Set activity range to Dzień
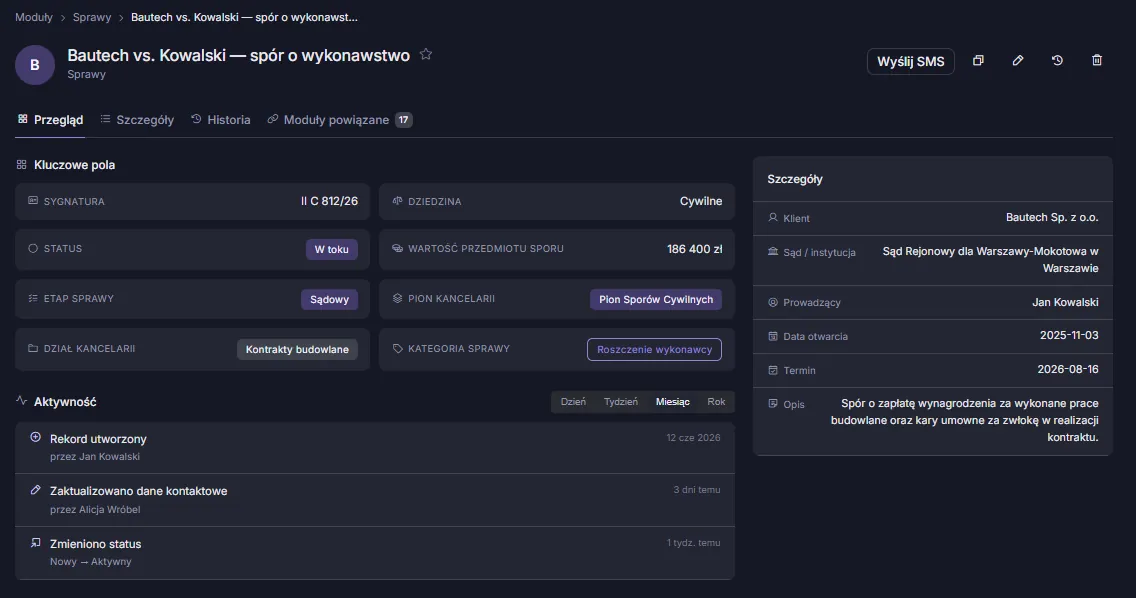This screenshot has width=1136, height=598. point(573,402)
